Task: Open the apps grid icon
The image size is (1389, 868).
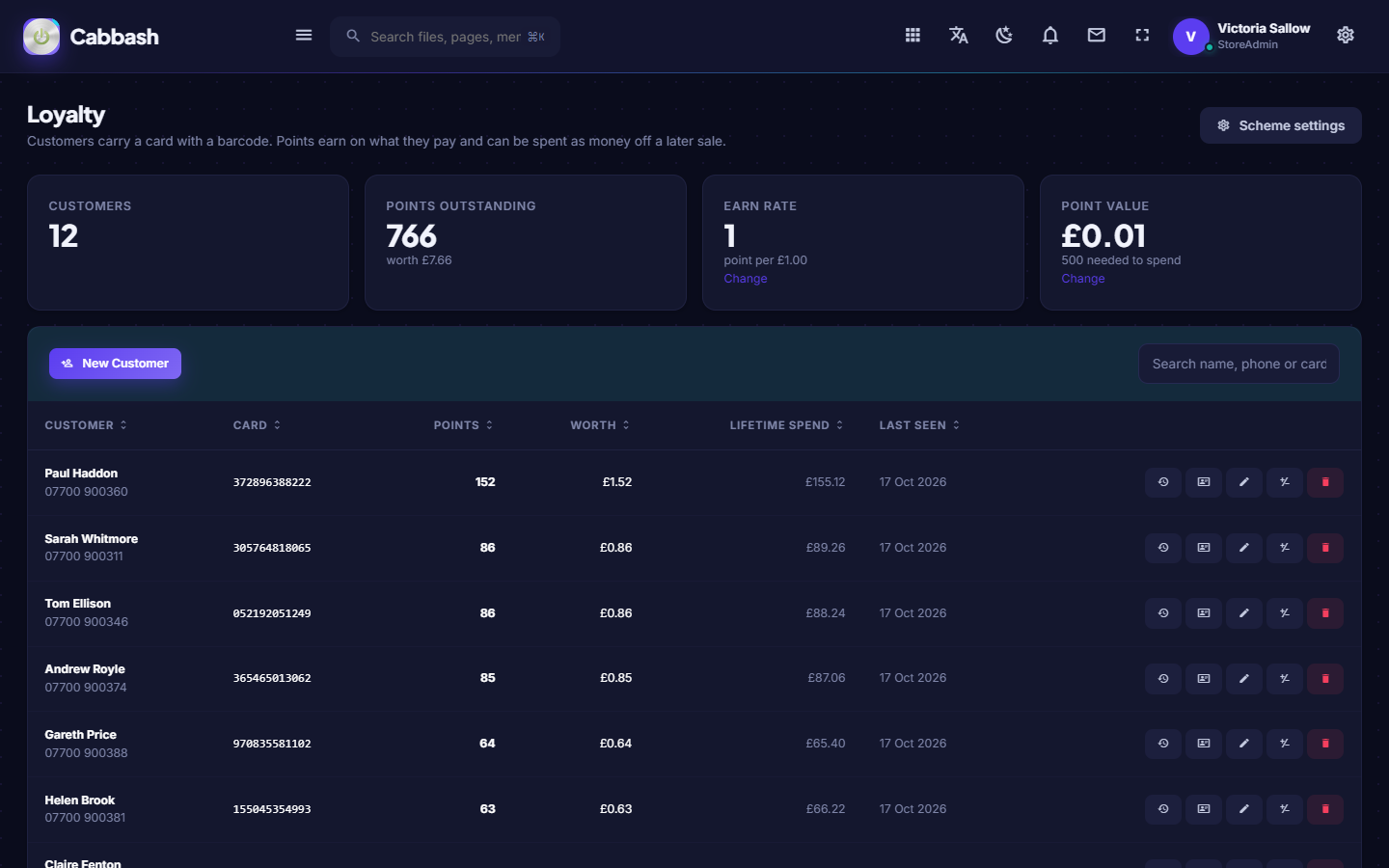Action: (x=912, y=36)
